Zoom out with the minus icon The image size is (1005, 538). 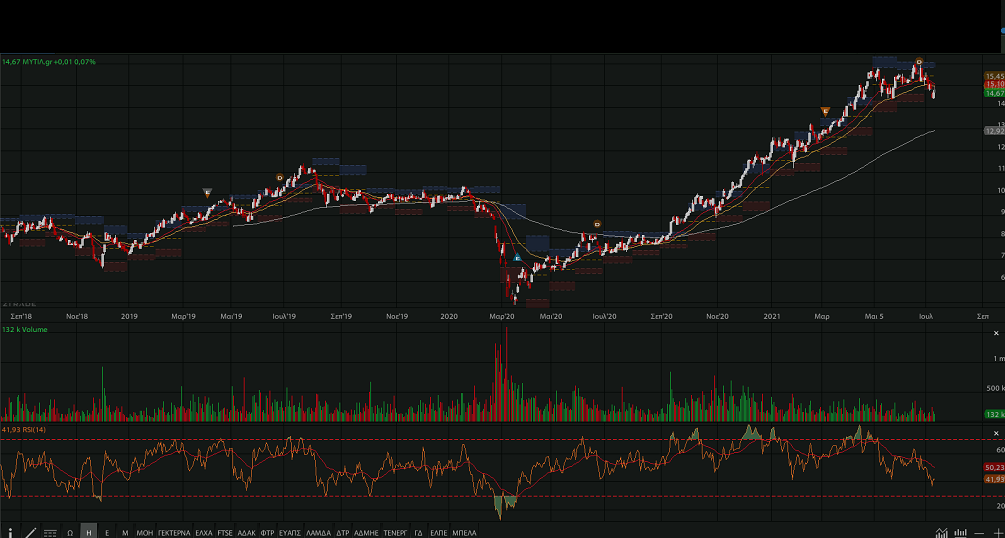(x=980, y=533)
